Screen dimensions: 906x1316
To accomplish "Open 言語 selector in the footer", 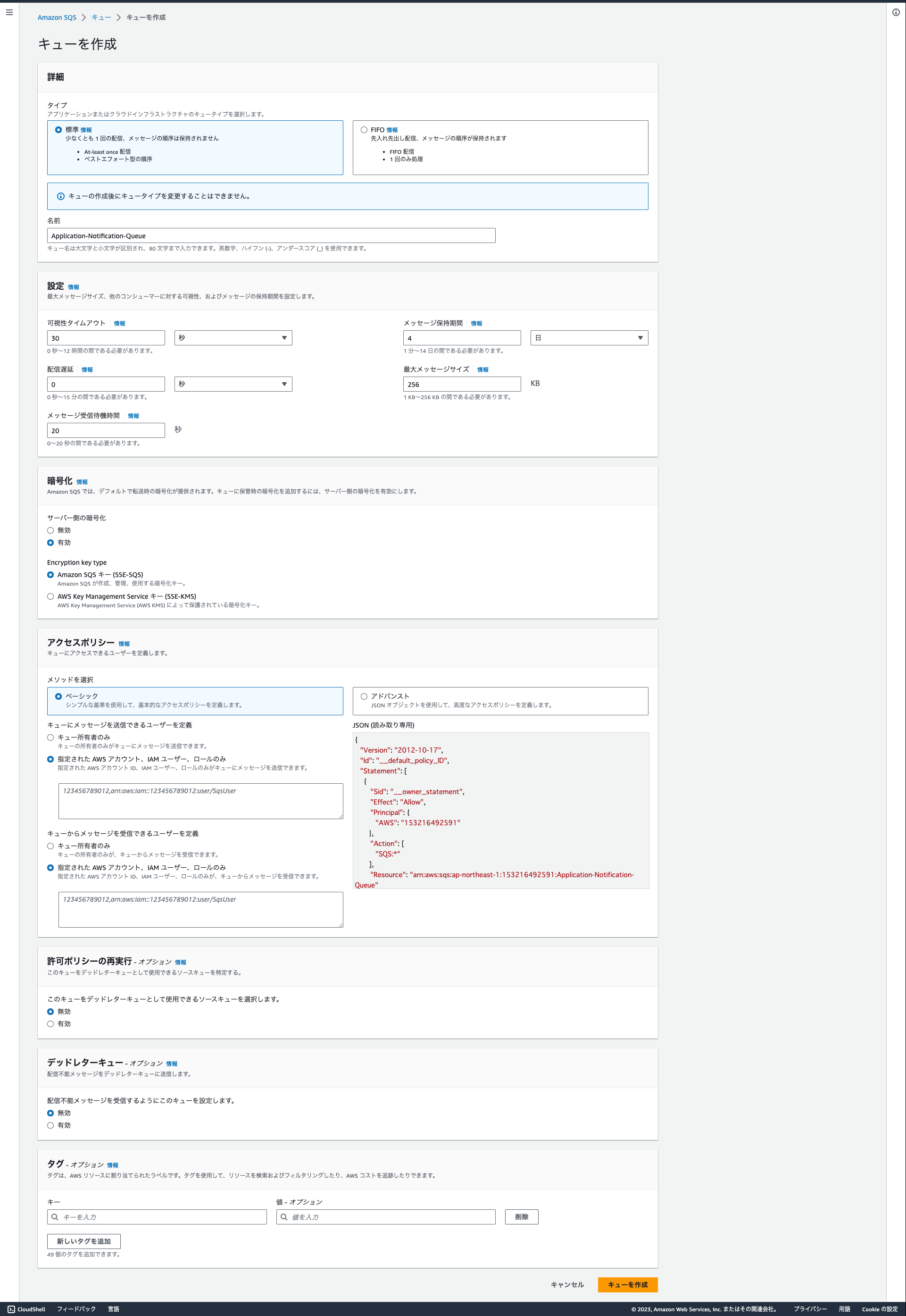I will (114, 1308).
